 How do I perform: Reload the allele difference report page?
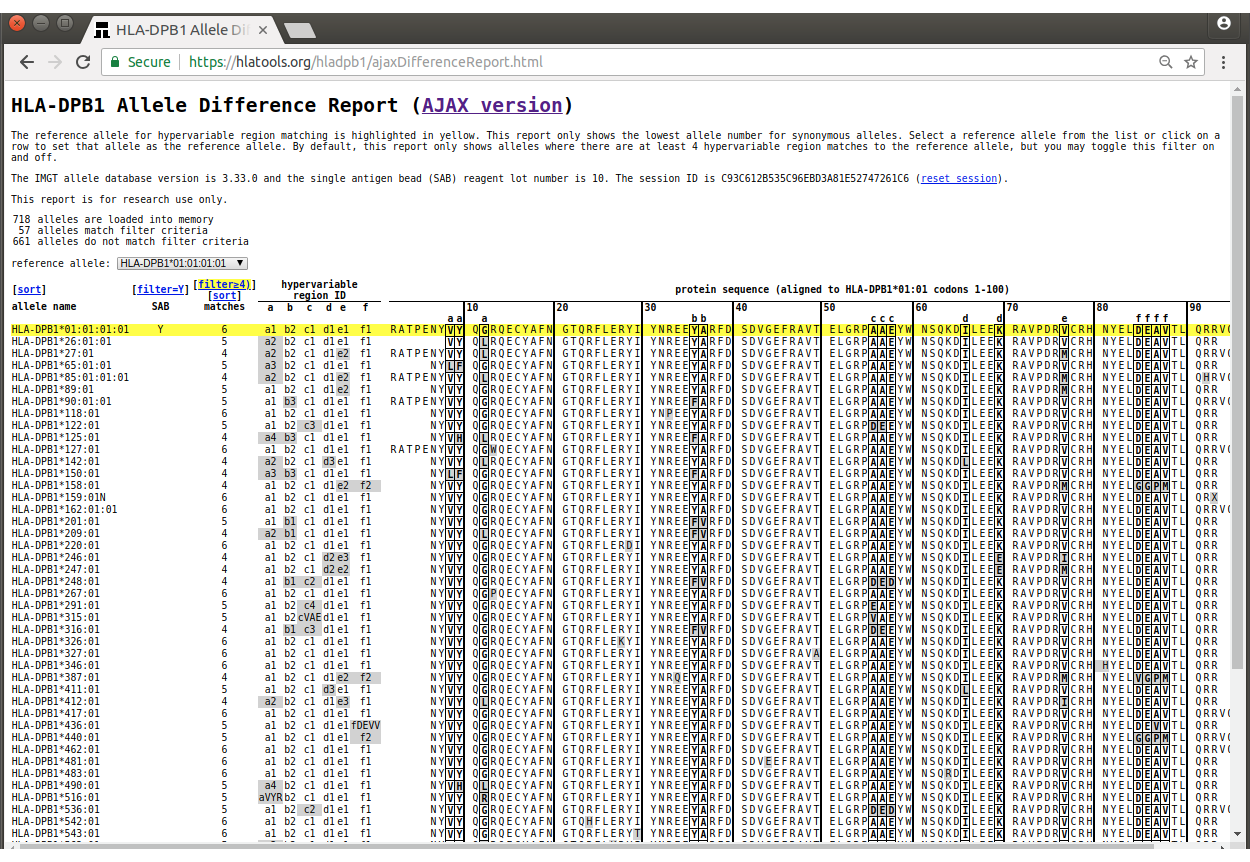[x=83, y=61]
